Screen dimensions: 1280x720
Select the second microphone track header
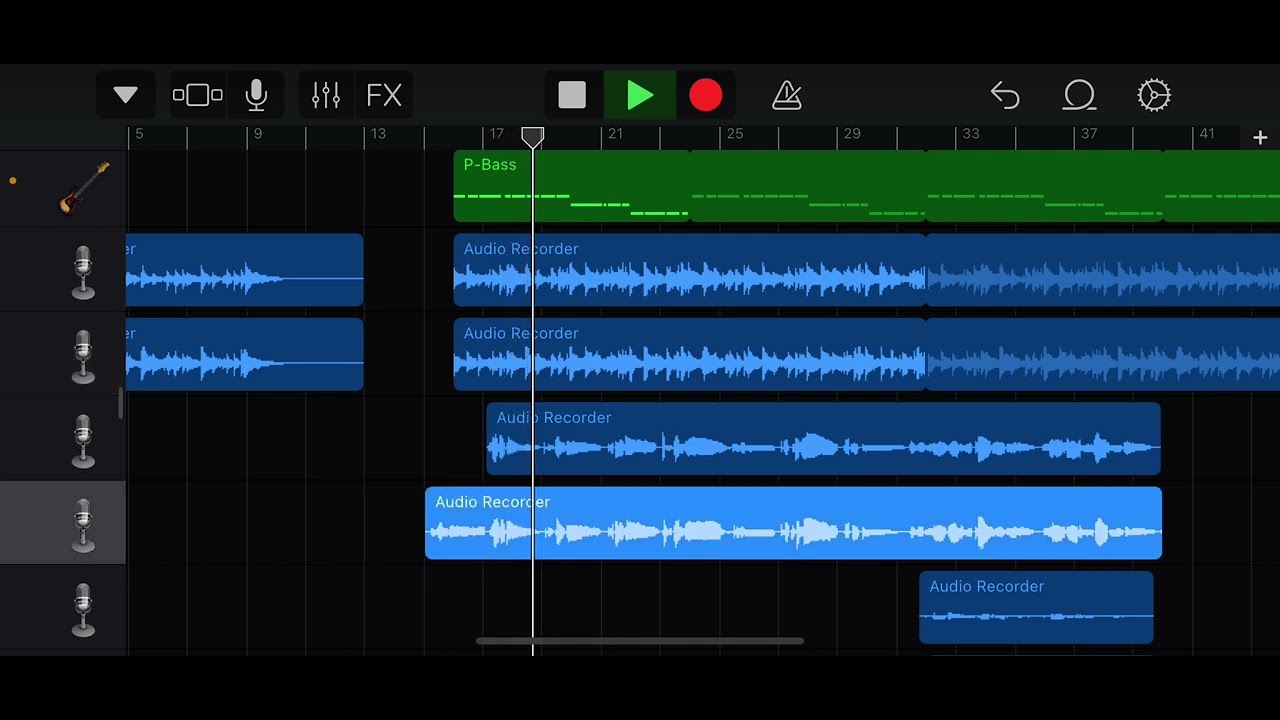[x=63, y=356]
